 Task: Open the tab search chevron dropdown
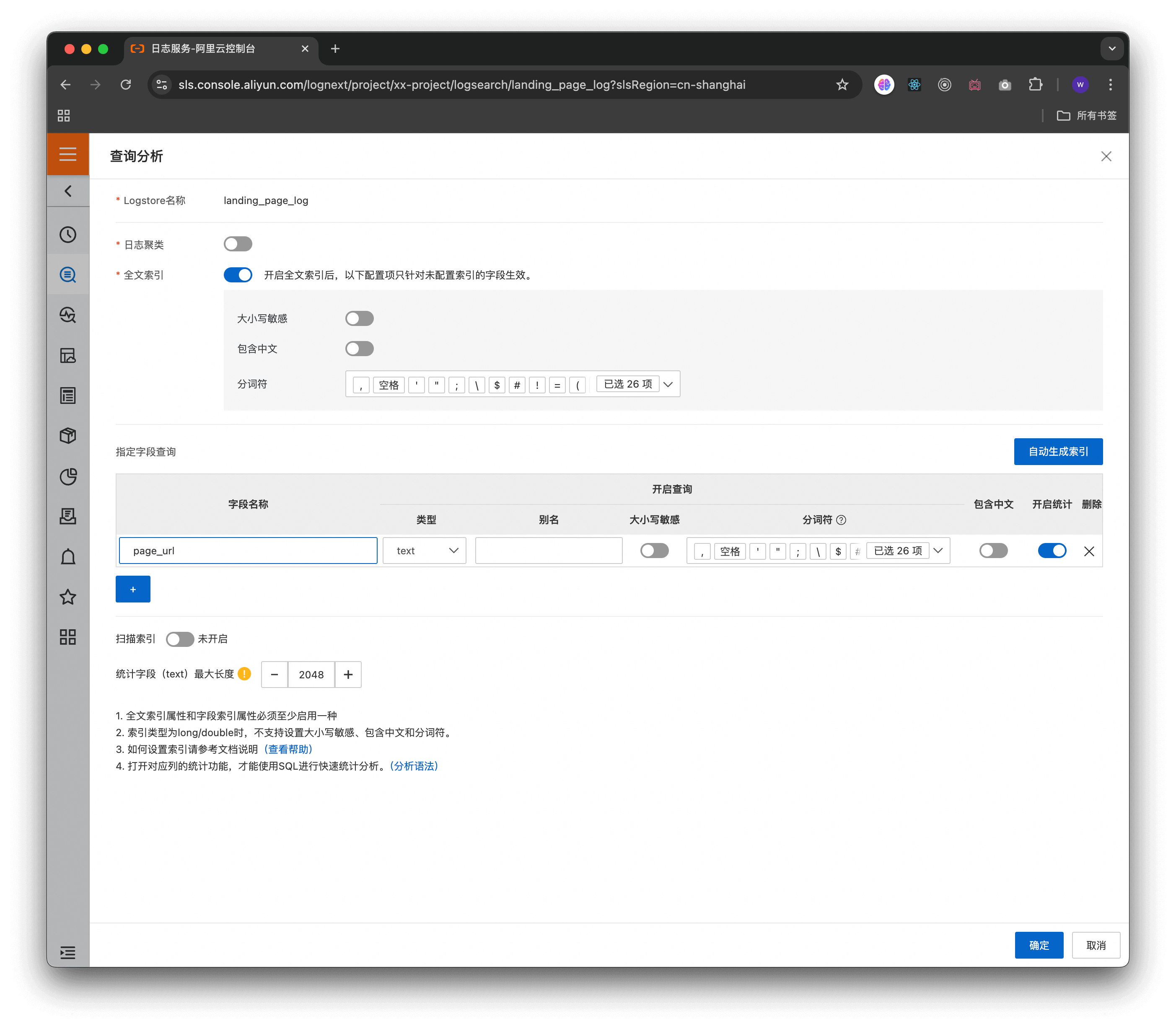point(1111,49)
